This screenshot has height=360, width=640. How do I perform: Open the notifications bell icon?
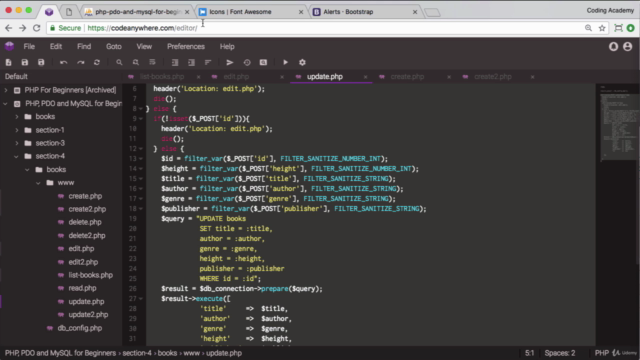[x=613, y=47]
